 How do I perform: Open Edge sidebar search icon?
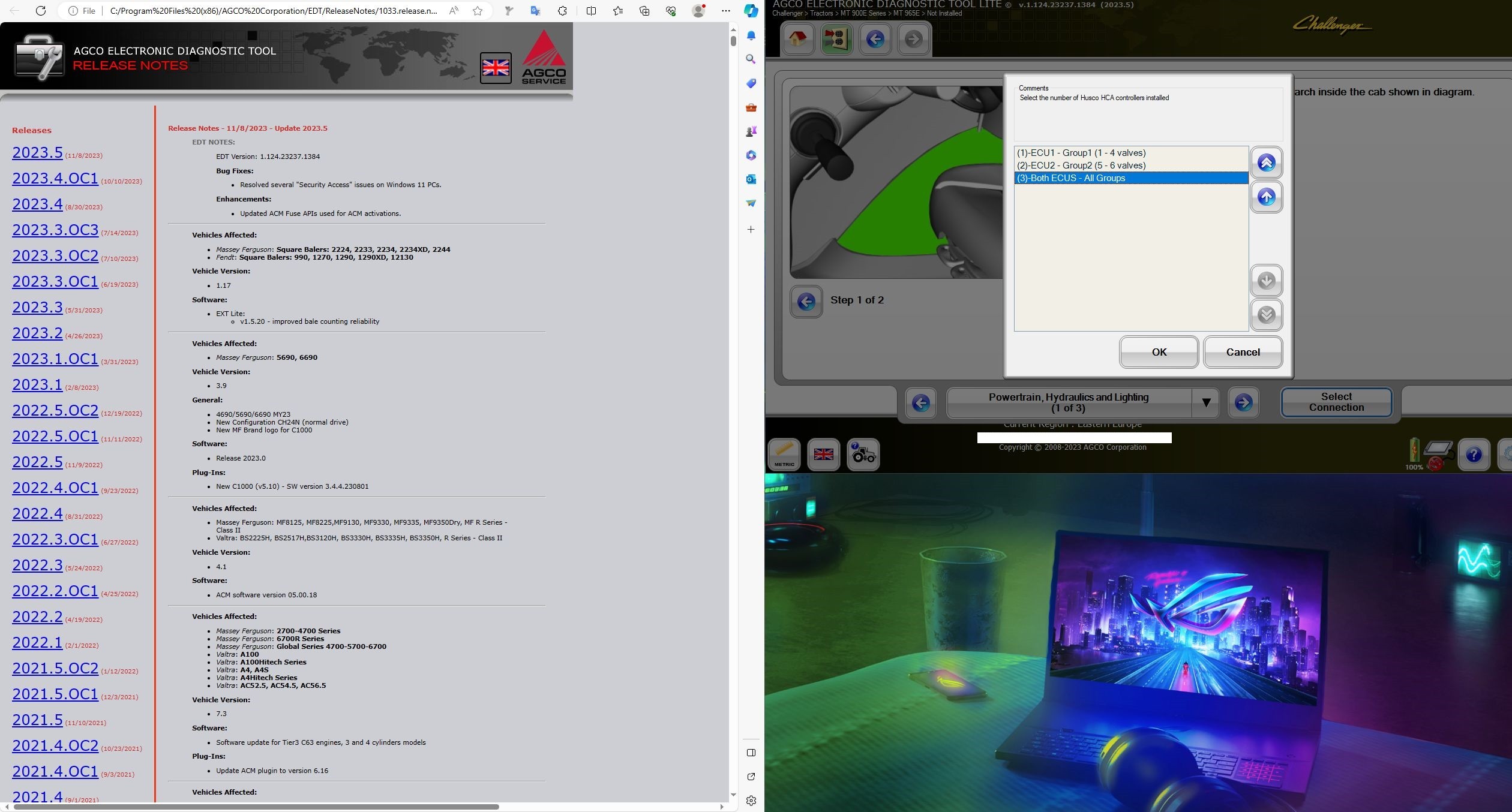coord(751,59)
